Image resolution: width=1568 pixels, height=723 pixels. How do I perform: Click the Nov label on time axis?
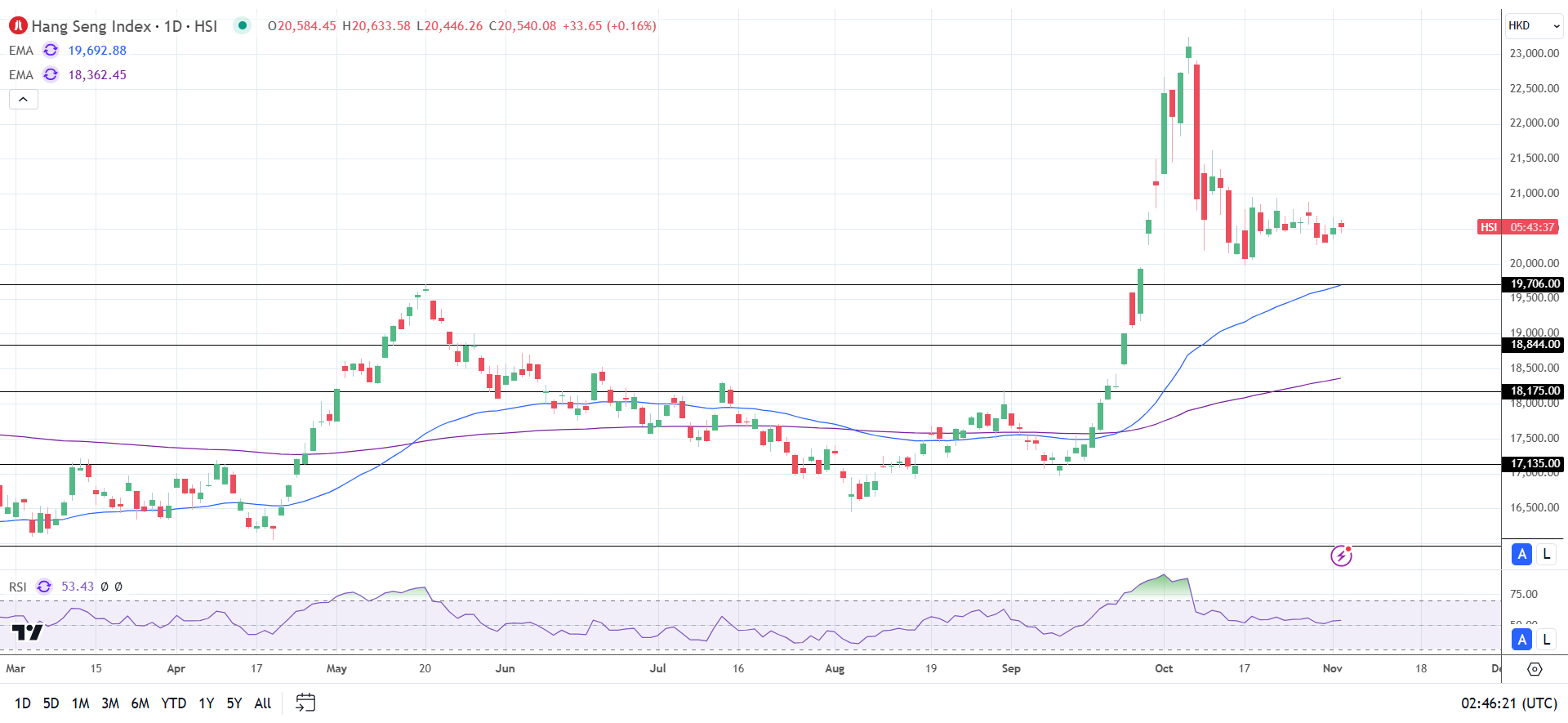[1332, 668]
